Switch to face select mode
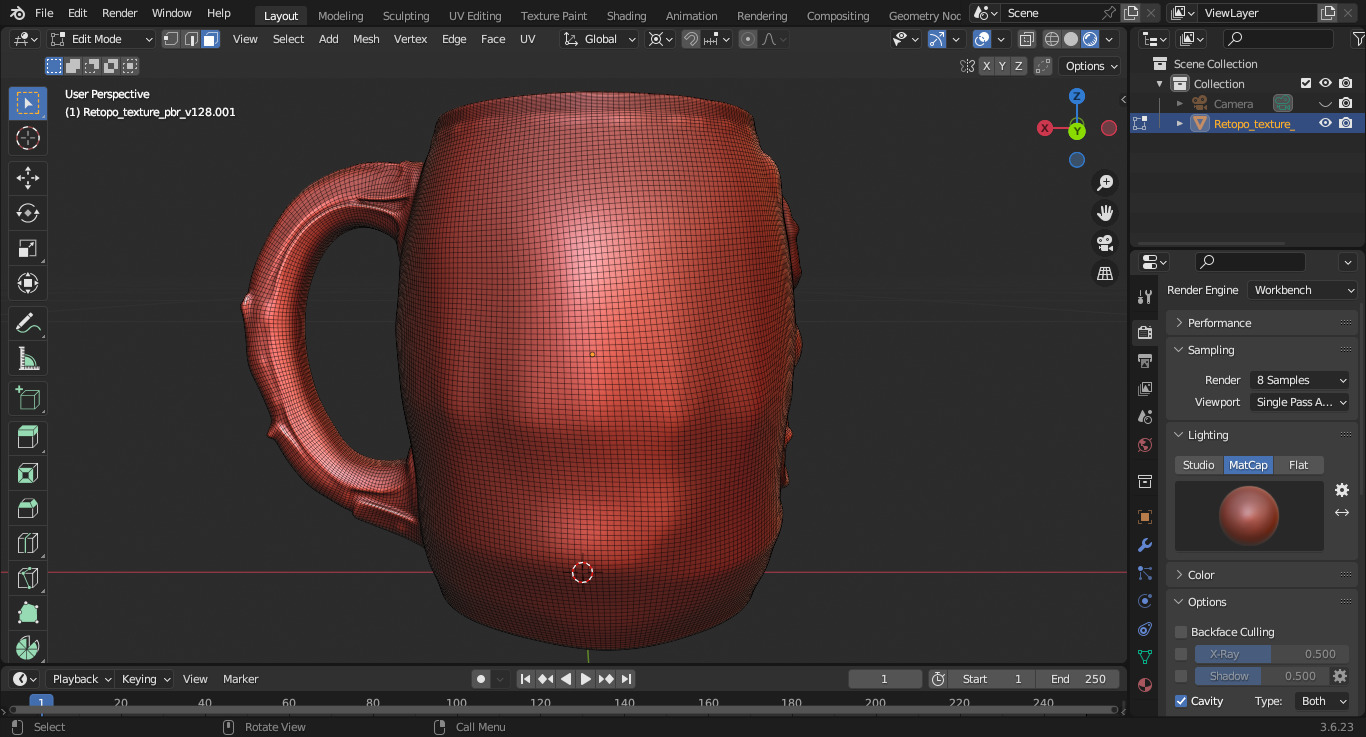1366x737 pixels. coord(210,39)
